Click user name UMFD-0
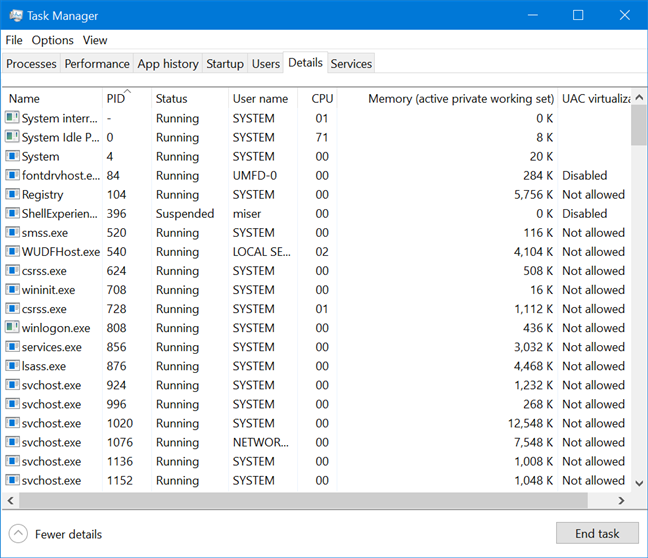Screen dimensions: 648x558 tap(255, 176)
